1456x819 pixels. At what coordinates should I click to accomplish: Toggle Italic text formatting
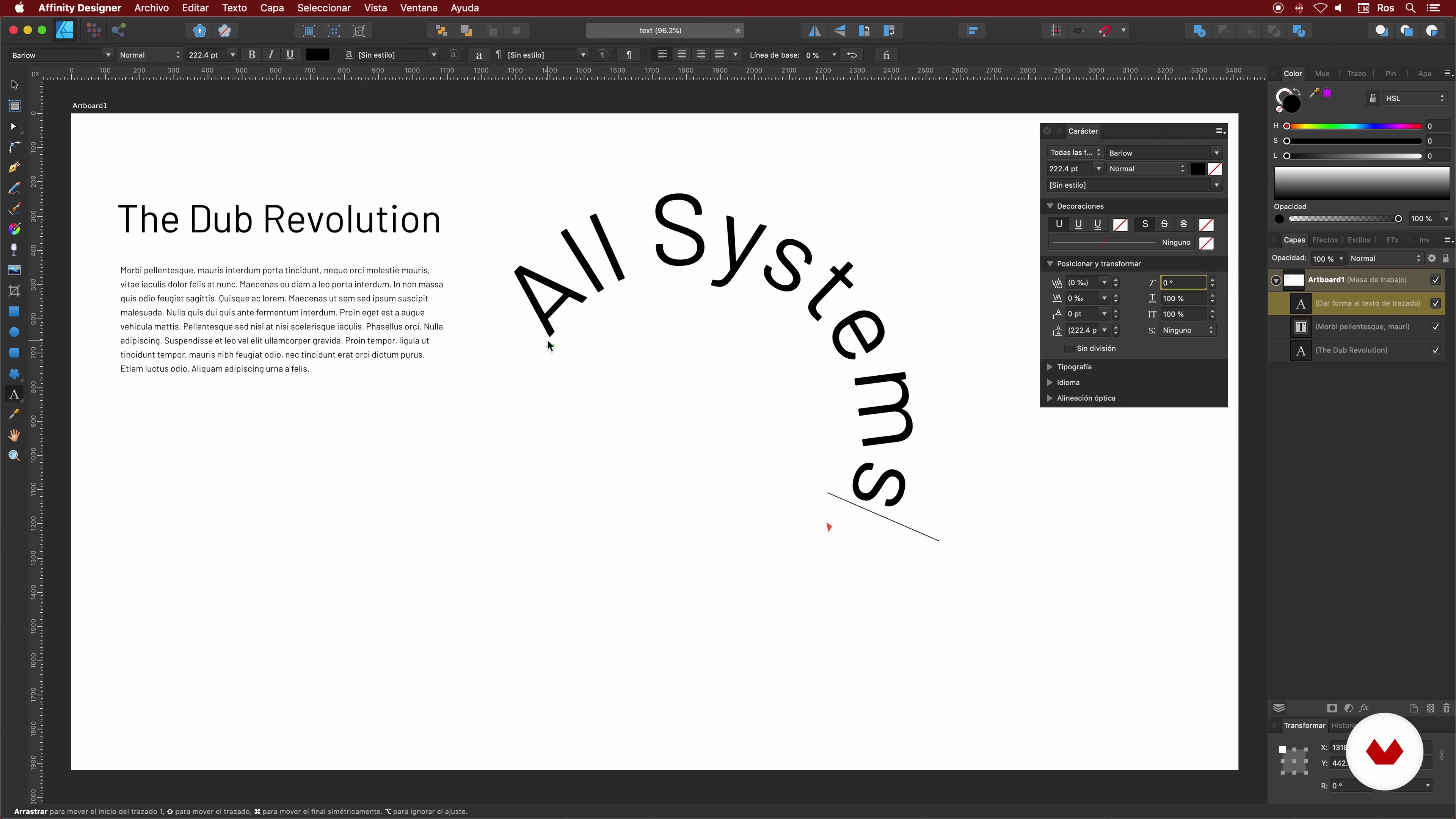271,55
